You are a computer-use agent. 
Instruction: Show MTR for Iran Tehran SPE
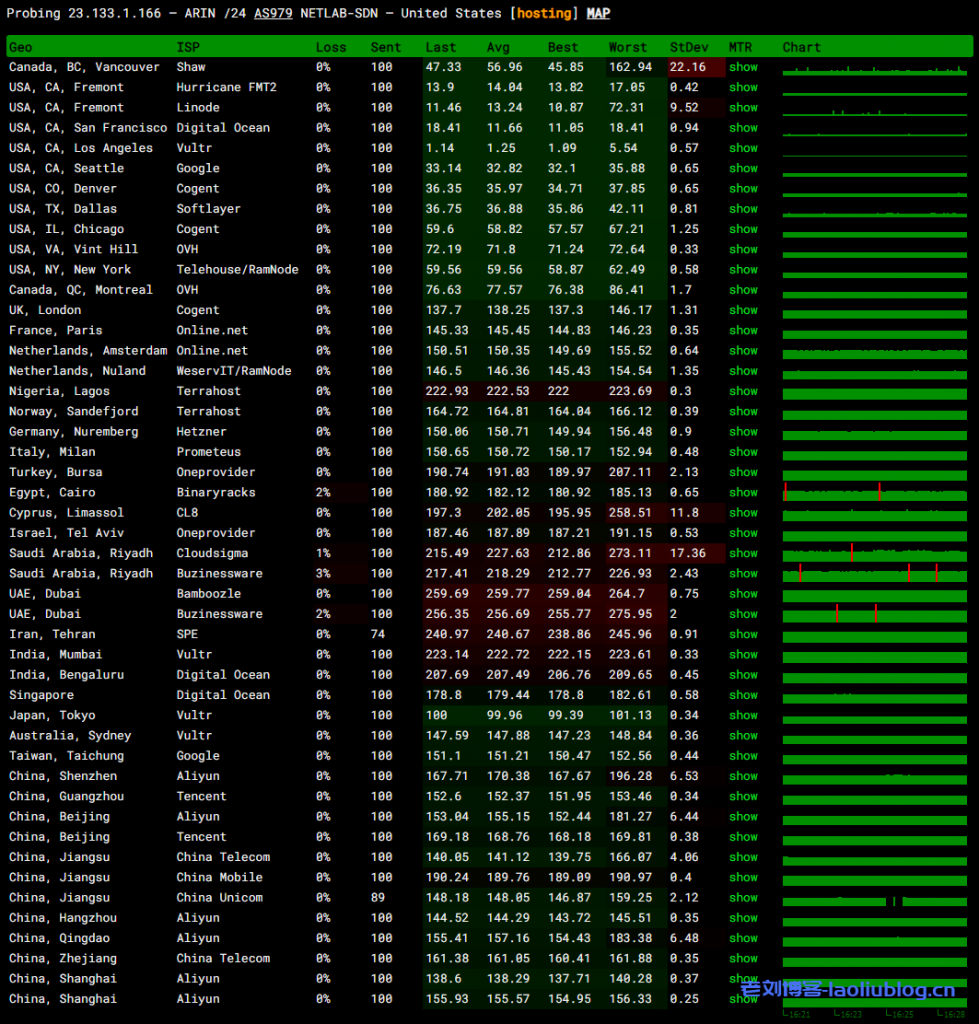(743, 634)
